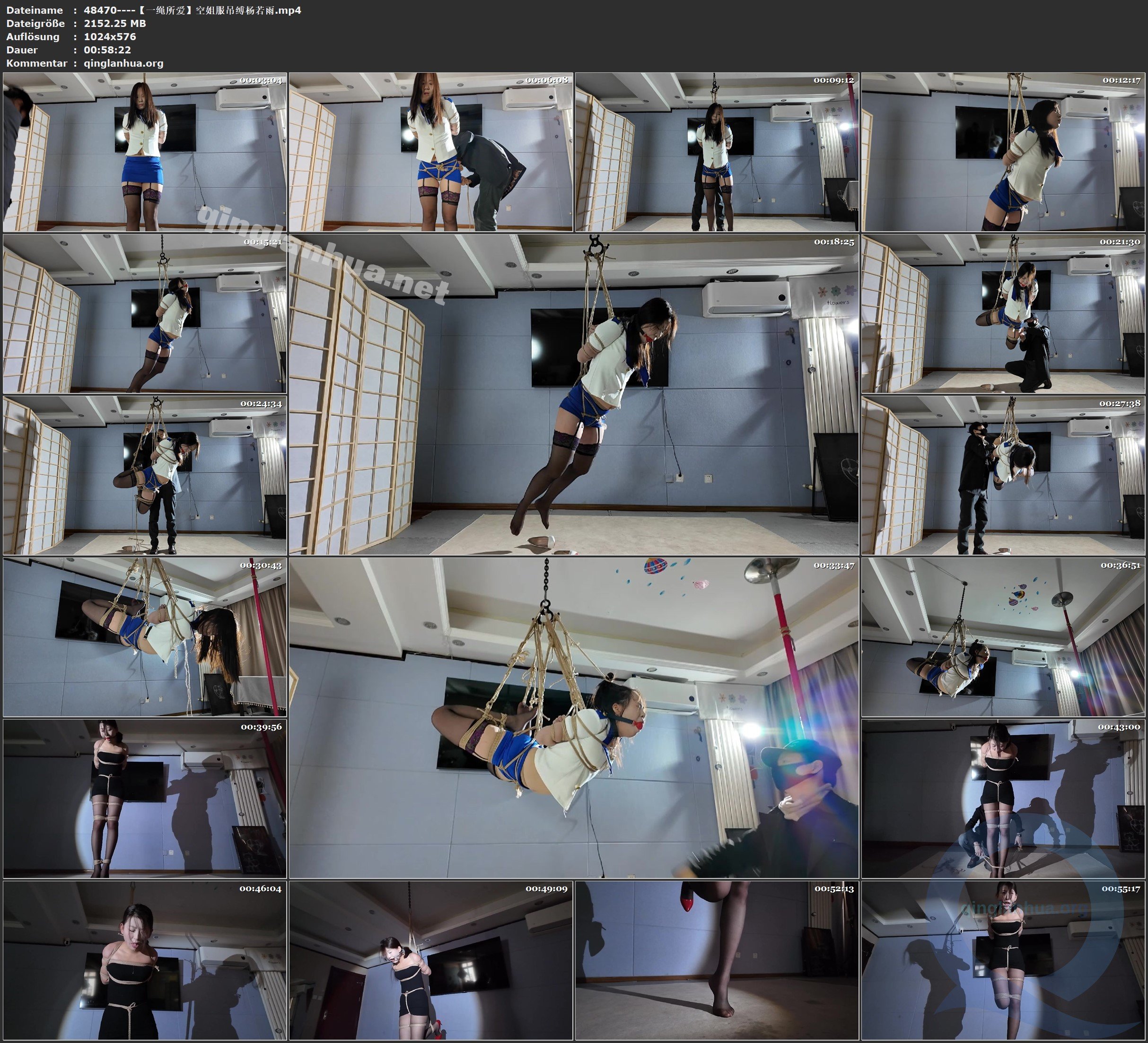Open the large thumbnail timestamped 00:18:25
The width and height of the screenshot is (1148, 1043).
coord(573,394)
